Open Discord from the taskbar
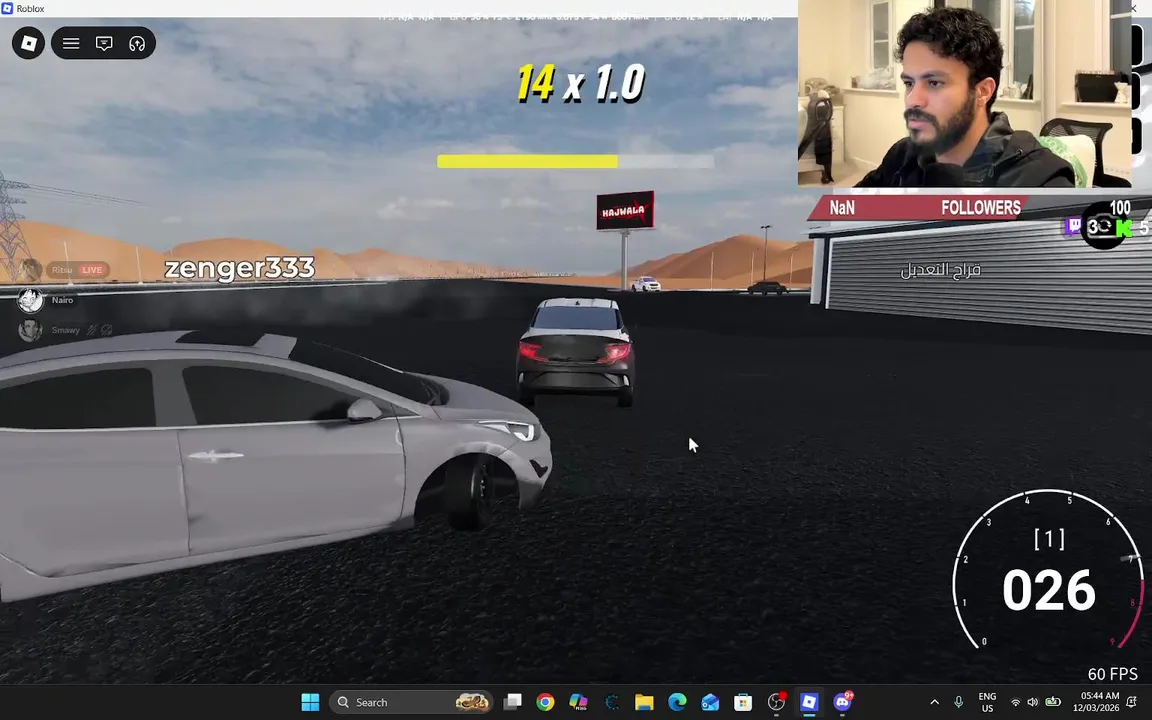 (x=842, y=702)
